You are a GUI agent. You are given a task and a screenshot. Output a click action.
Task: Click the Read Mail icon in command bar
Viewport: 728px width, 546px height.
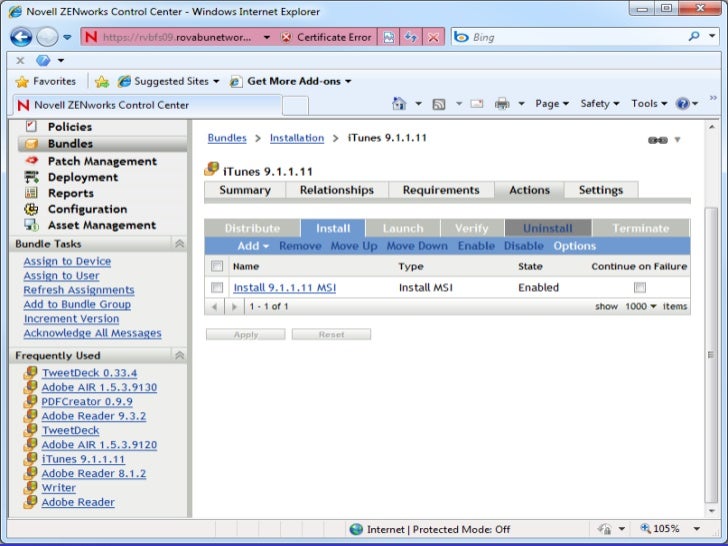tap(477, 104)
